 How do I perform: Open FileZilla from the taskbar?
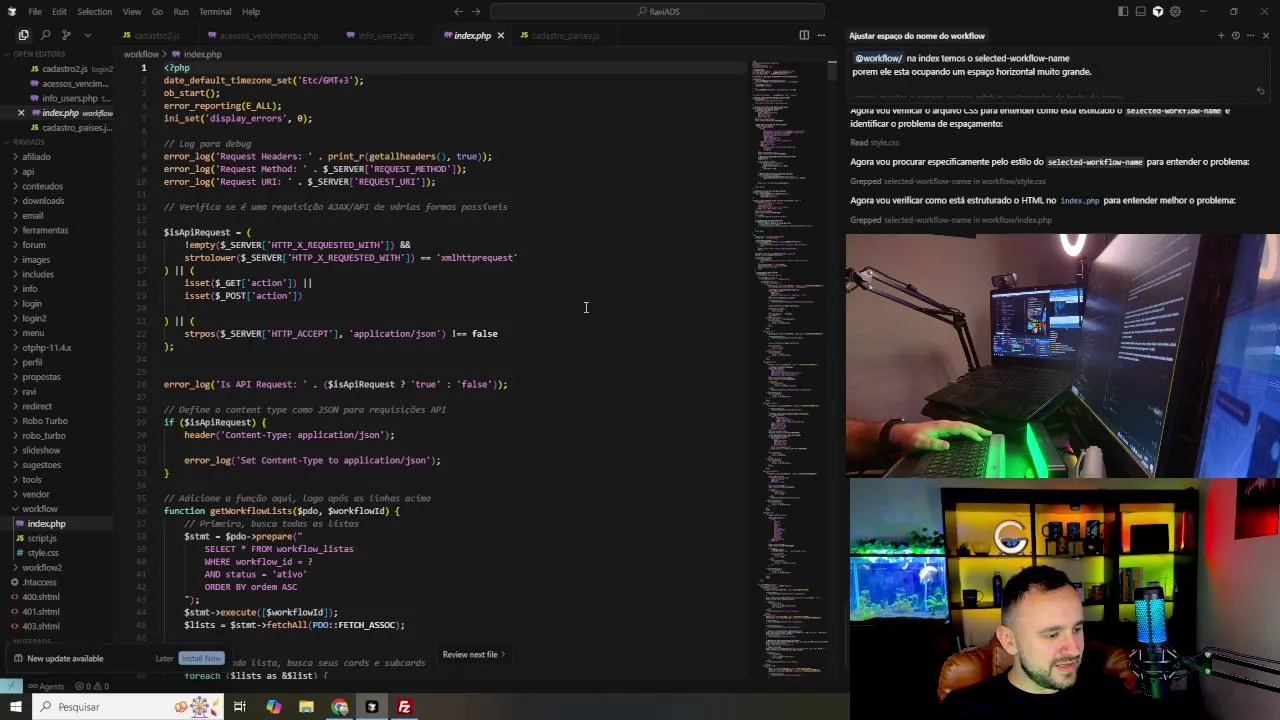pos(404,707)
